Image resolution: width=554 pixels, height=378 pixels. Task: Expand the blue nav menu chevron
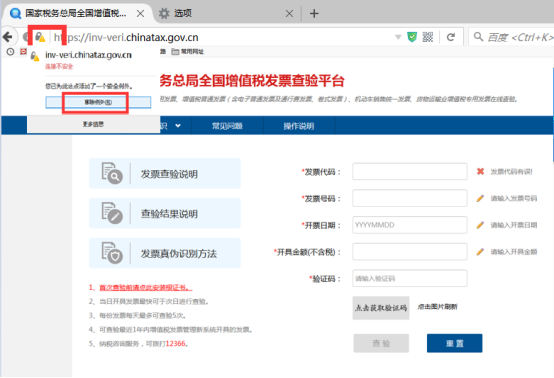pos(178,126)
